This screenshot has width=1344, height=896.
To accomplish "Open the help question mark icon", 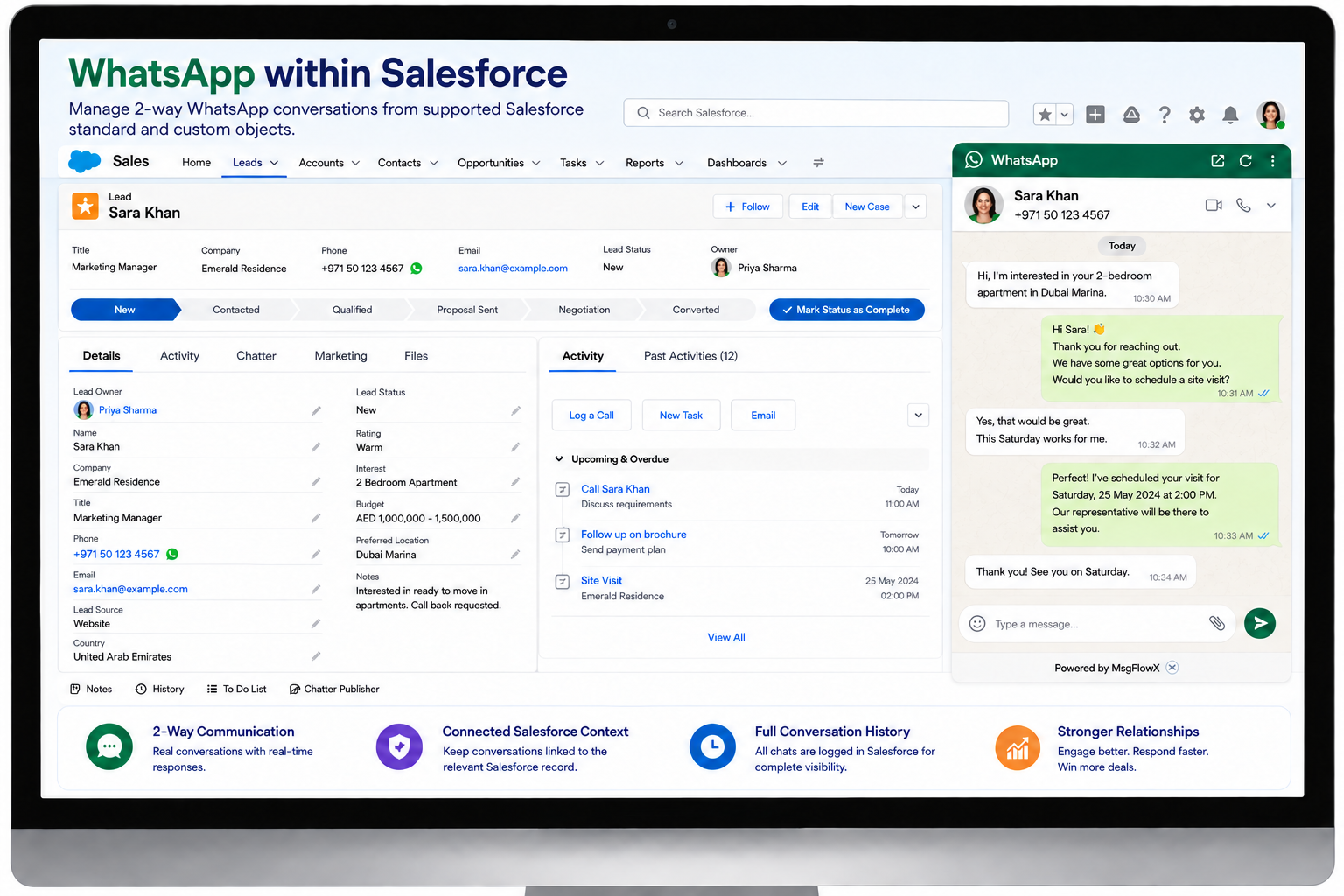I will [x=1165, y=115].
